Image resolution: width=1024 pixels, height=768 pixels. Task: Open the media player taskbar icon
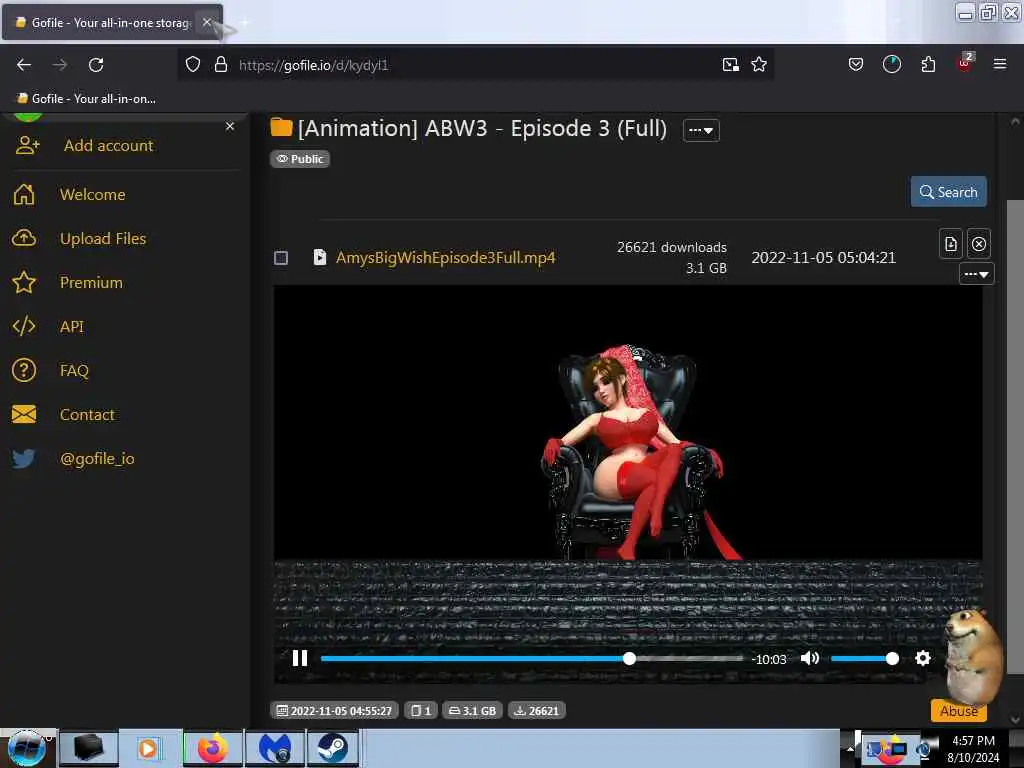(x=149, y=748)
